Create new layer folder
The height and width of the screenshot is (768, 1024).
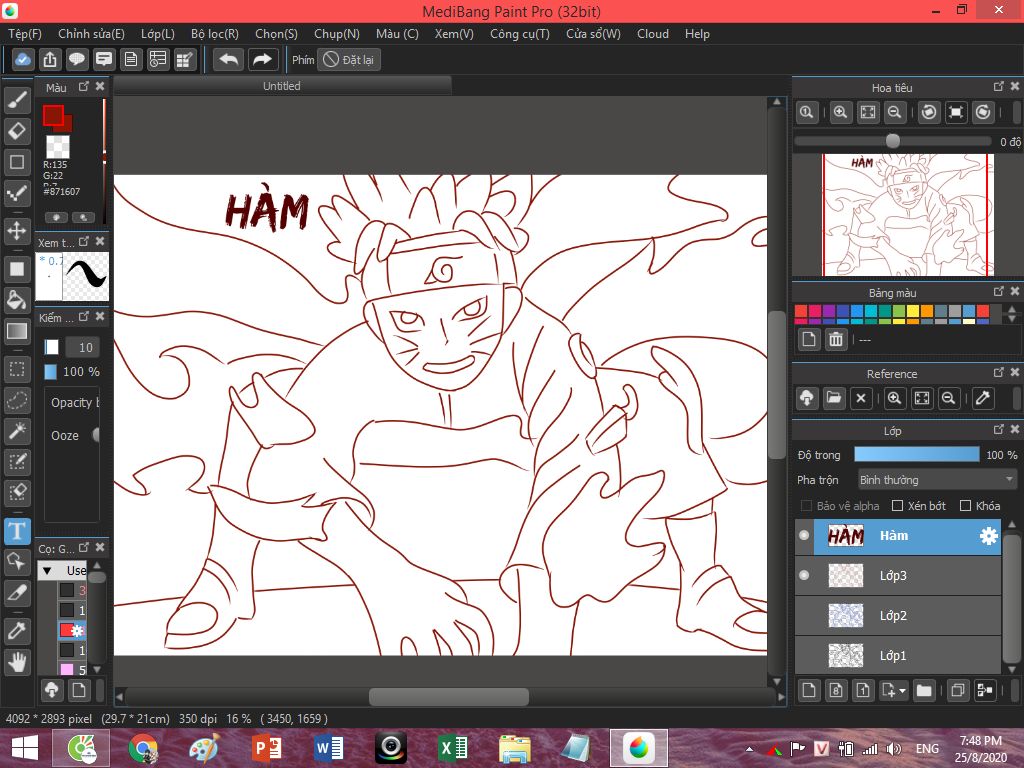(x=923, y=690)
